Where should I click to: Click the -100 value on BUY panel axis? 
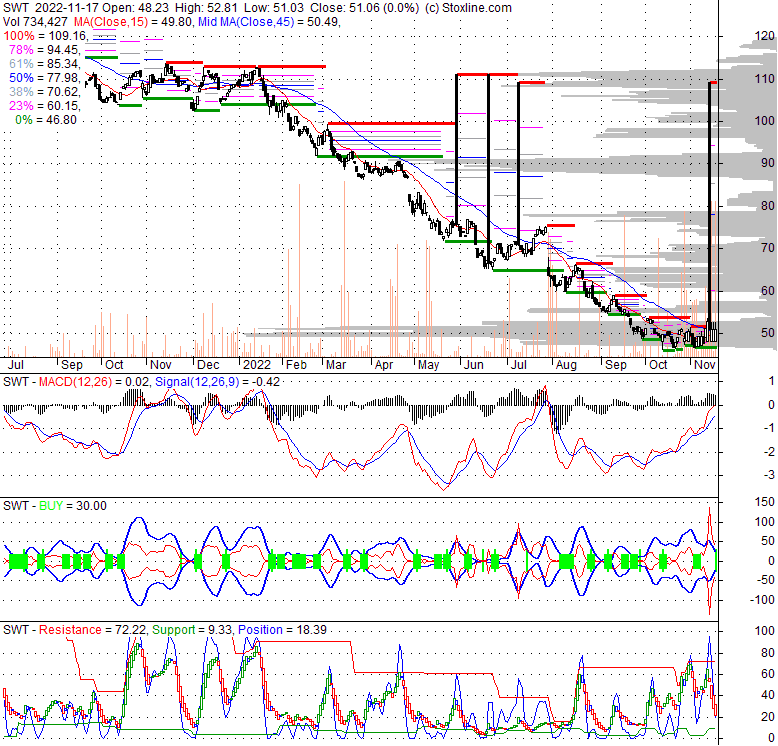(x=762, y=600)
